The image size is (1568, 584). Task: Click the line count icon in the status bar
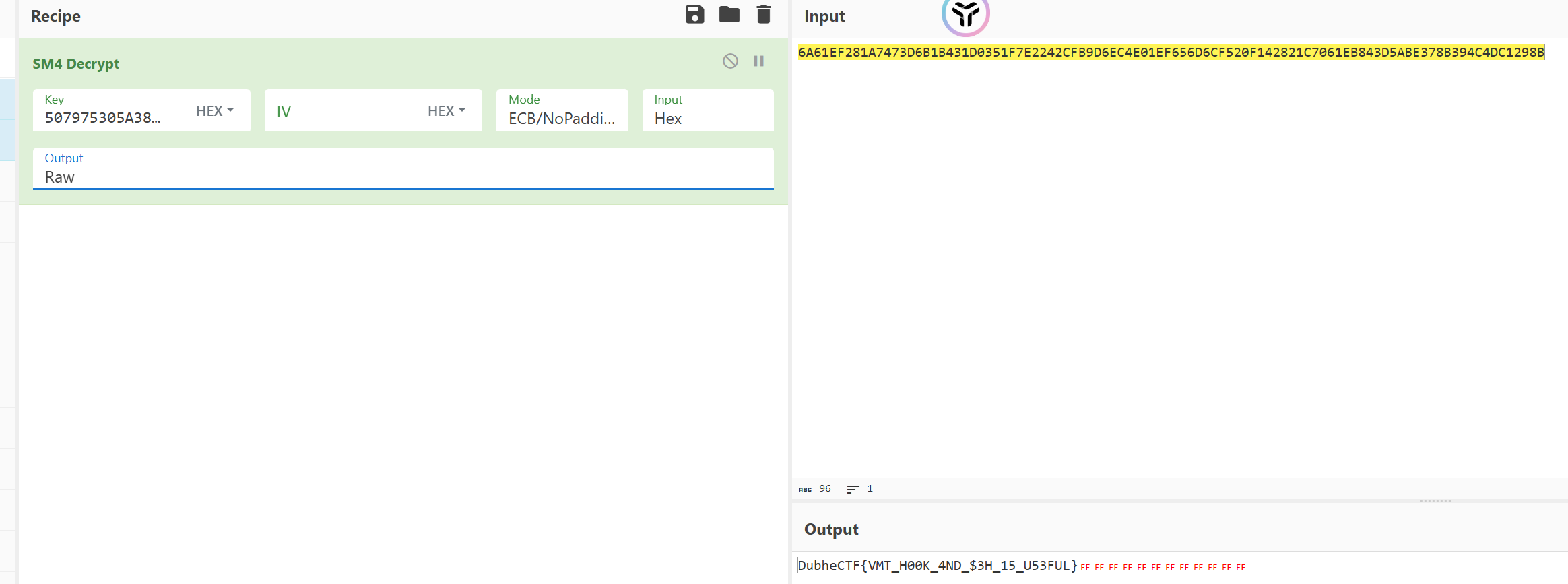coord(853,489)
